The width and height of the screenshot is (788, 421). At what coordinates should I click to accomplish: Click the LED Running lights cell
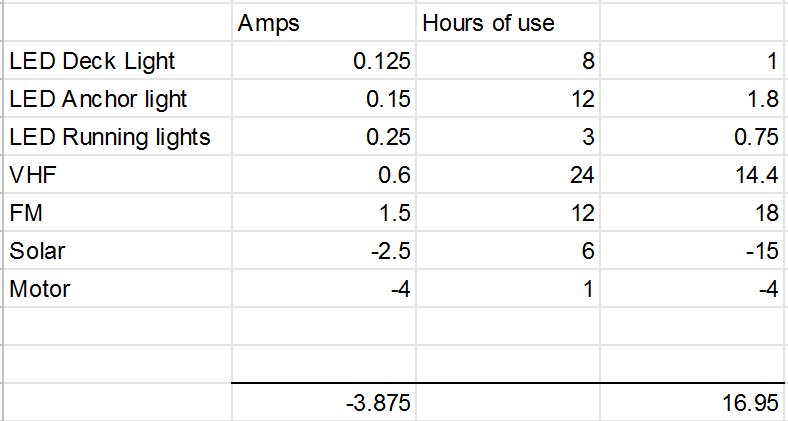118,136
